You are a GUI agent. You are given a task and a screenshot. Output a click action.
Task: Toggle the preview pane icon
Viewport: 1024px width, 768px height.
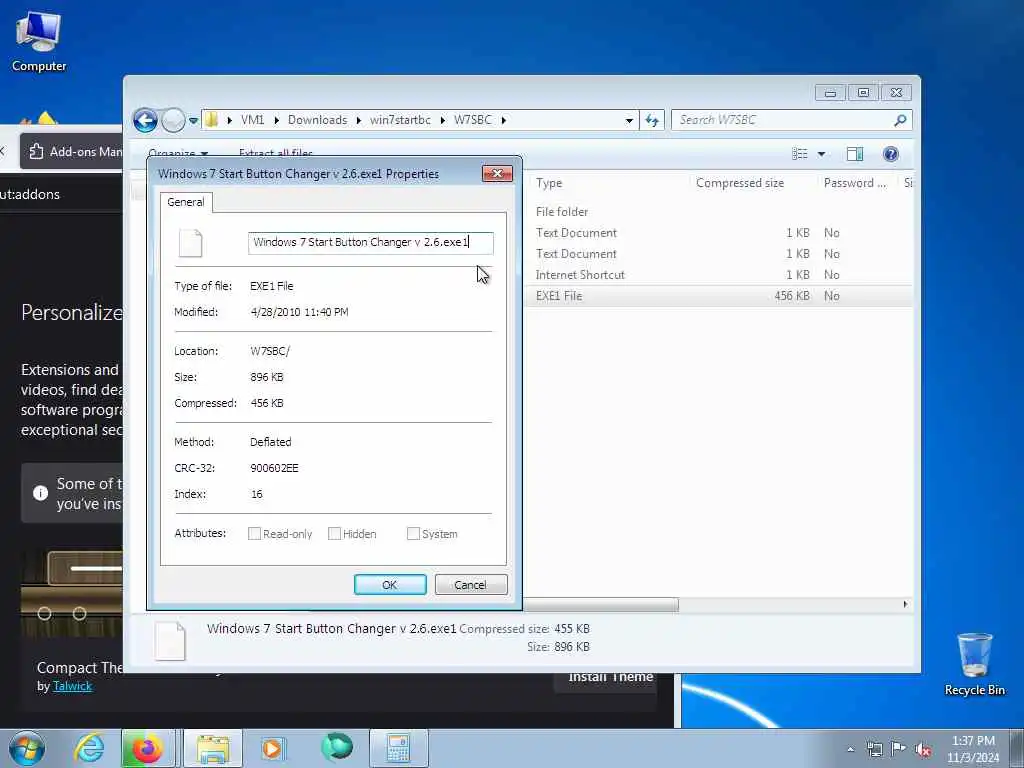[854, 154]
